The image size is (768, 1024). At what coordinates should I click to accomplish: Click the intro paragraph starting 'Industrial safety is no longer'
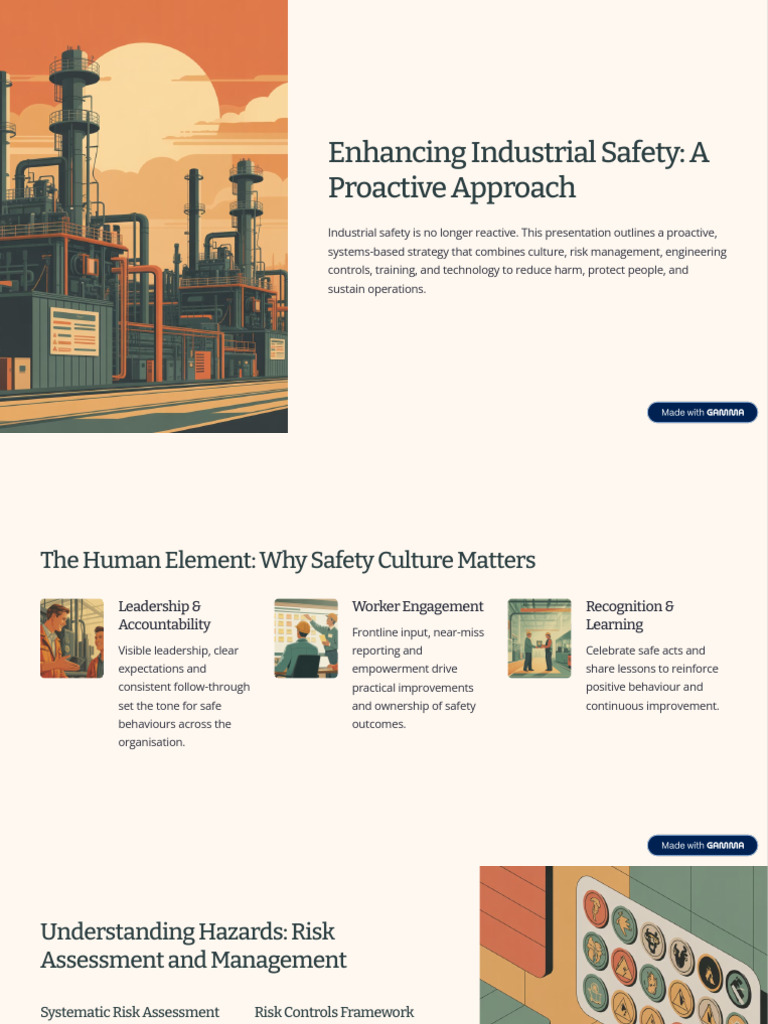(527, 261)
